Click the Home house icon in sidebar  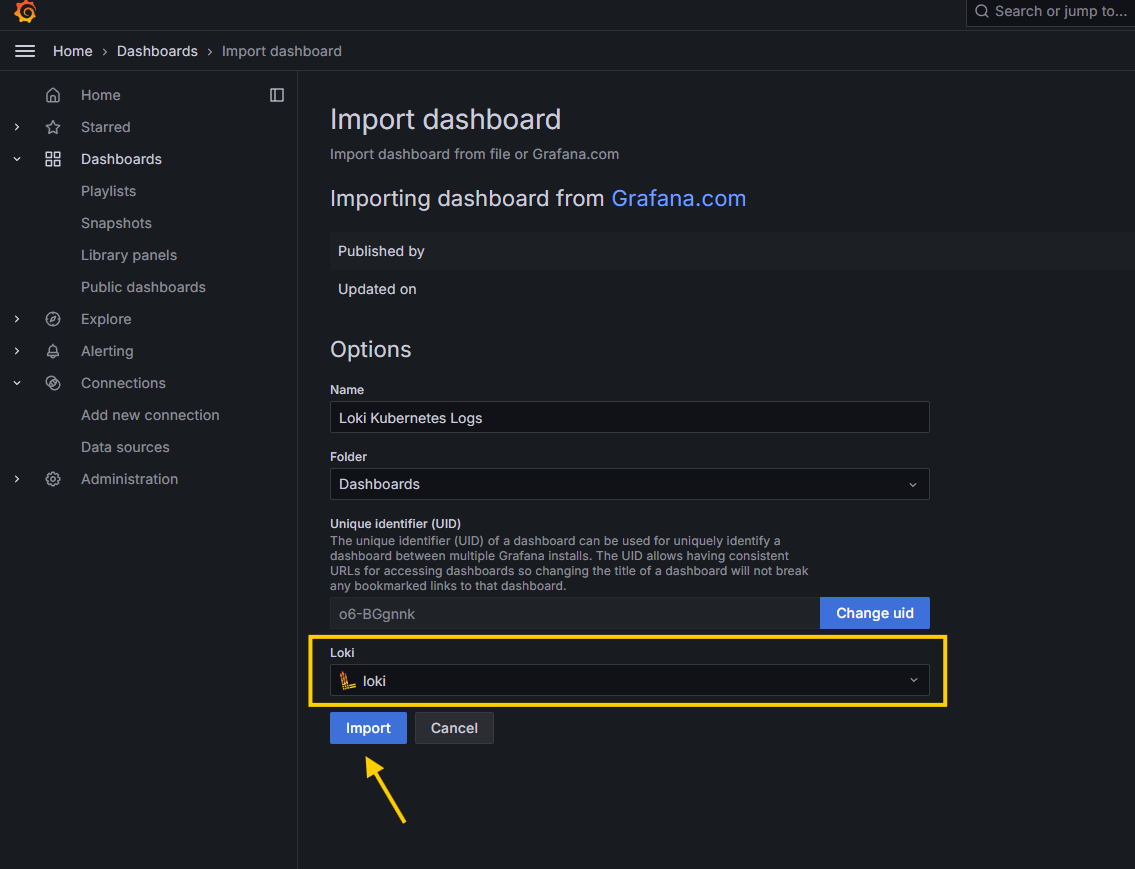53,95
